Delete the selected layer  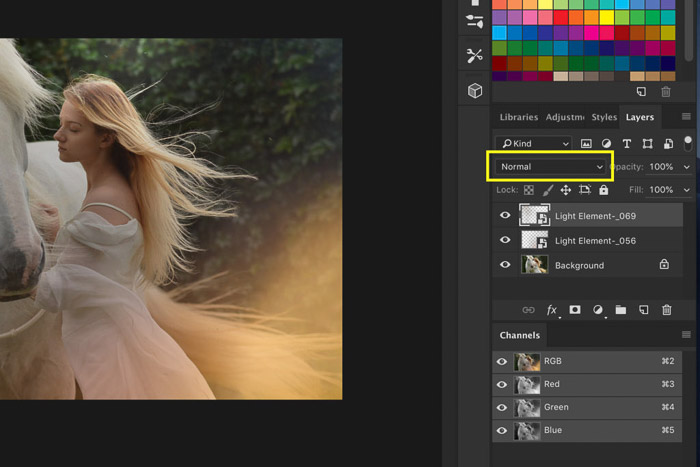click(x=667, y=310)
